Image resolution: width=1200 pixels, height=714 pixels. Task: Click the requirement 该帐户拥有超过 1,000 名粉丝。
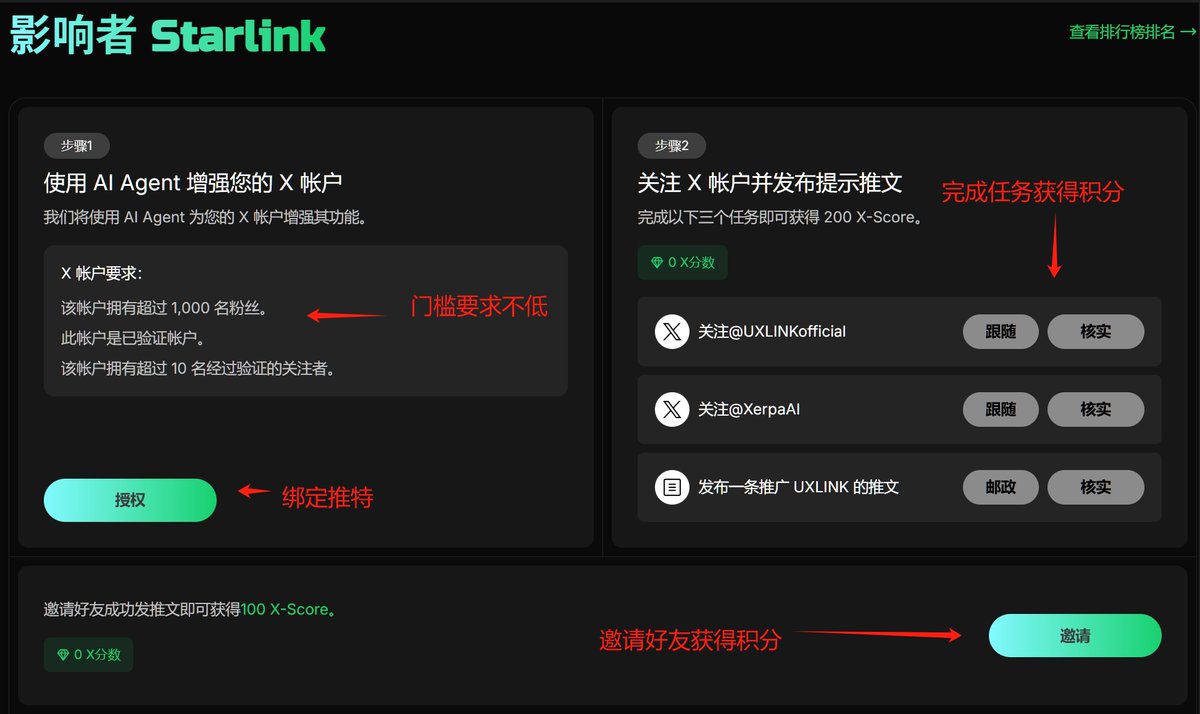coord(164,308)
